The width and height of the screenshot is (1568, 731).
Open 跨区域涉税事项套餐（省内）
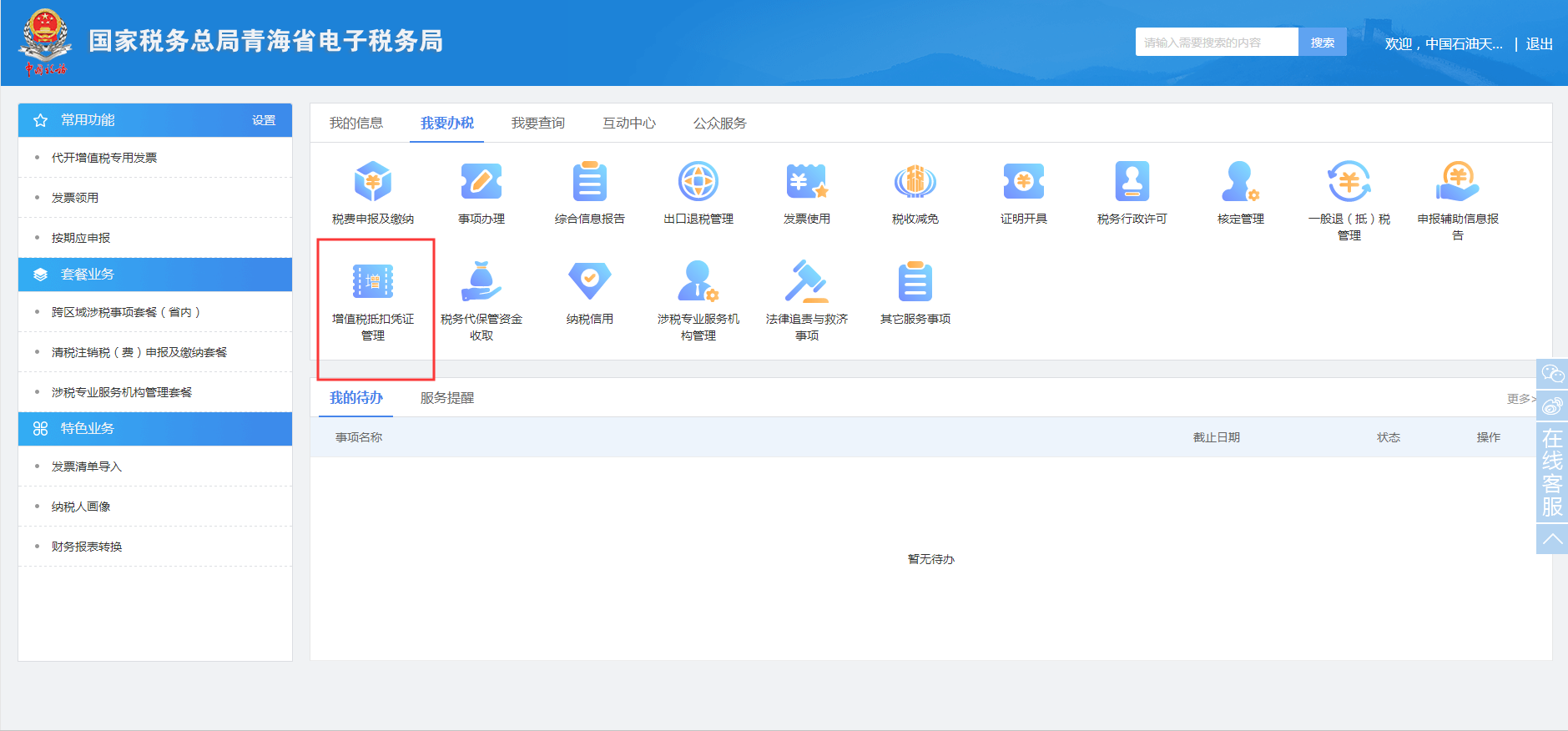[x=126, y=312]
